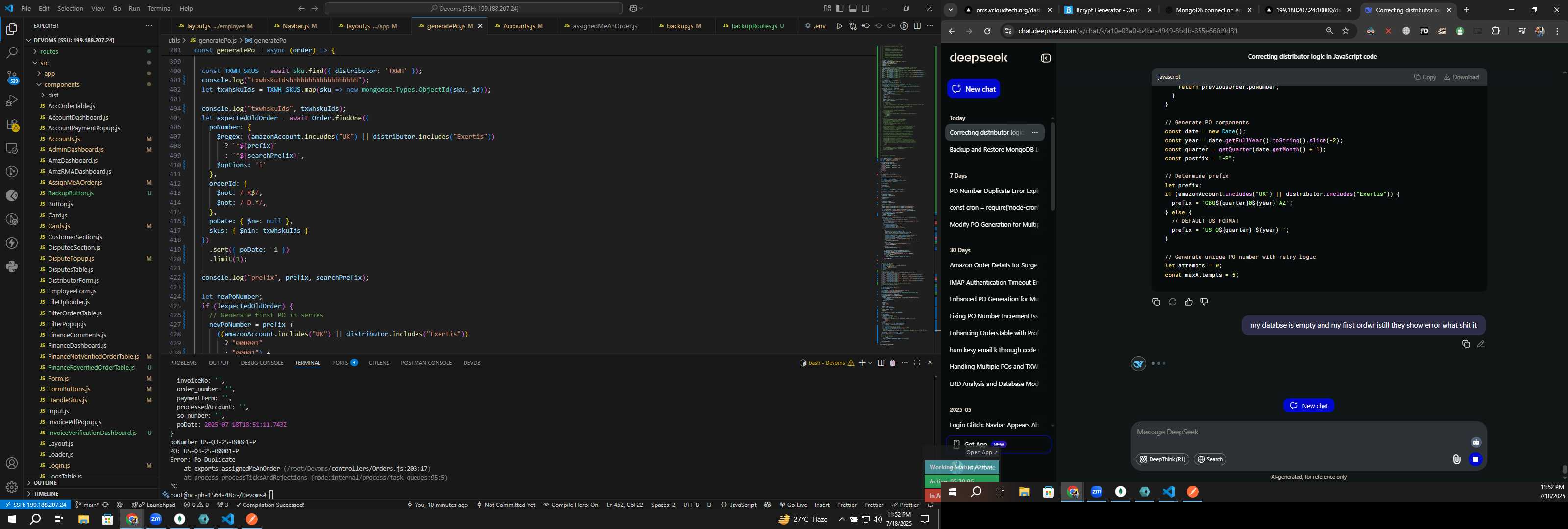The height and width of the screenshot is (529, 1568).
Task: Collapse the DeepSeek sidebar
Action: [x=1046, y=58]
